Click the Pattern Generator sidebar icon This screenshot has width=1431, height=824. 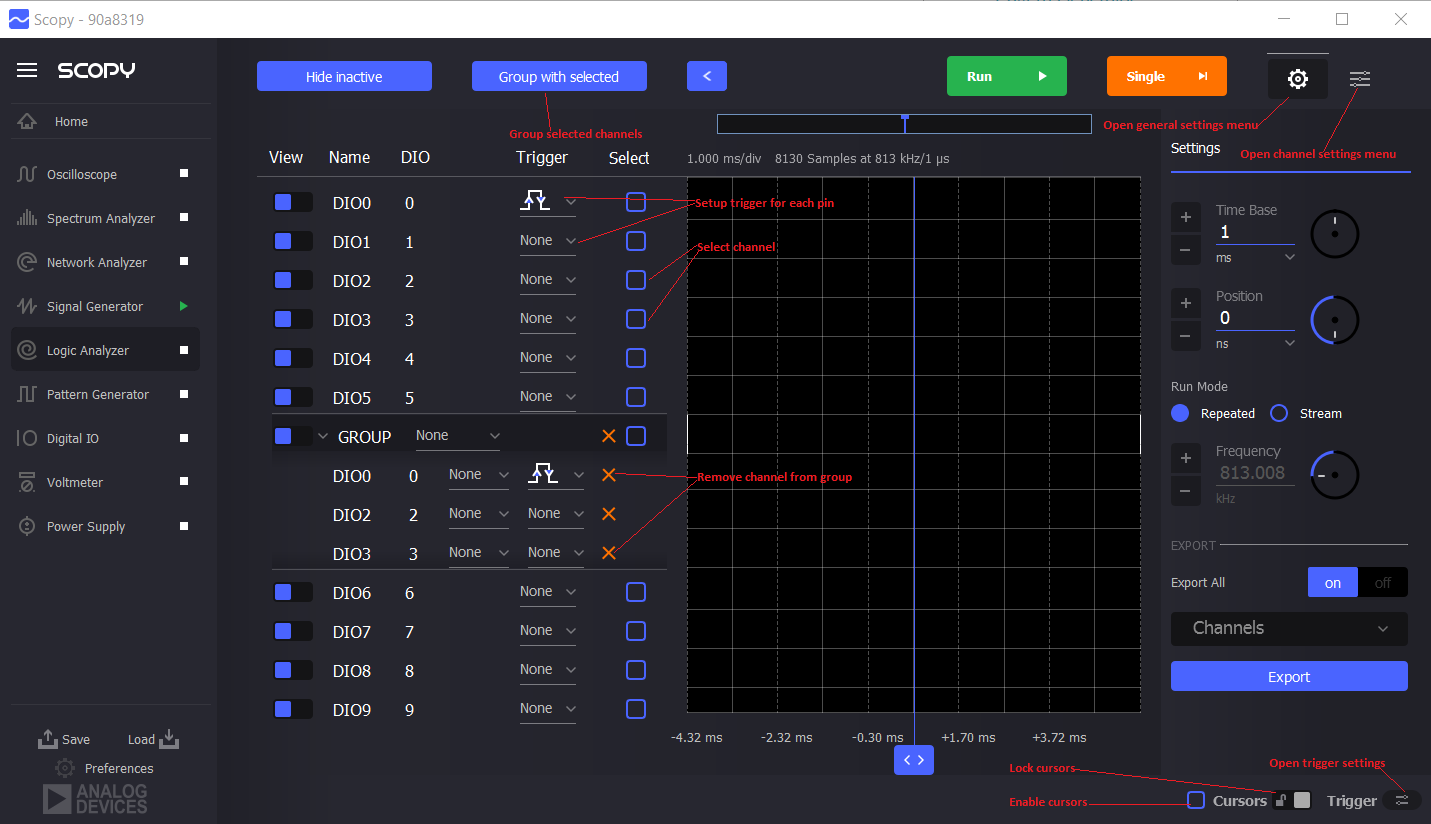point(27,394)
